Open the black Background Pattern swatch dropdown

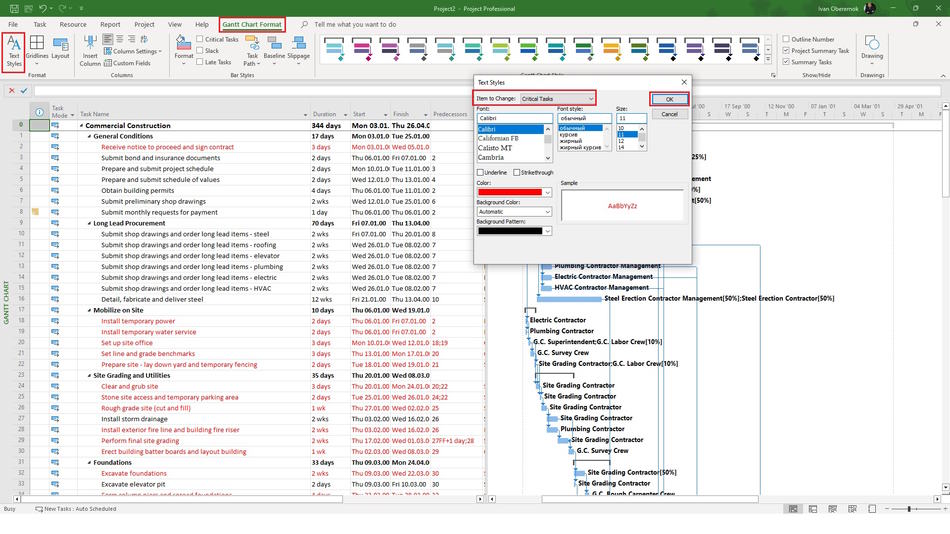point(514,231)
